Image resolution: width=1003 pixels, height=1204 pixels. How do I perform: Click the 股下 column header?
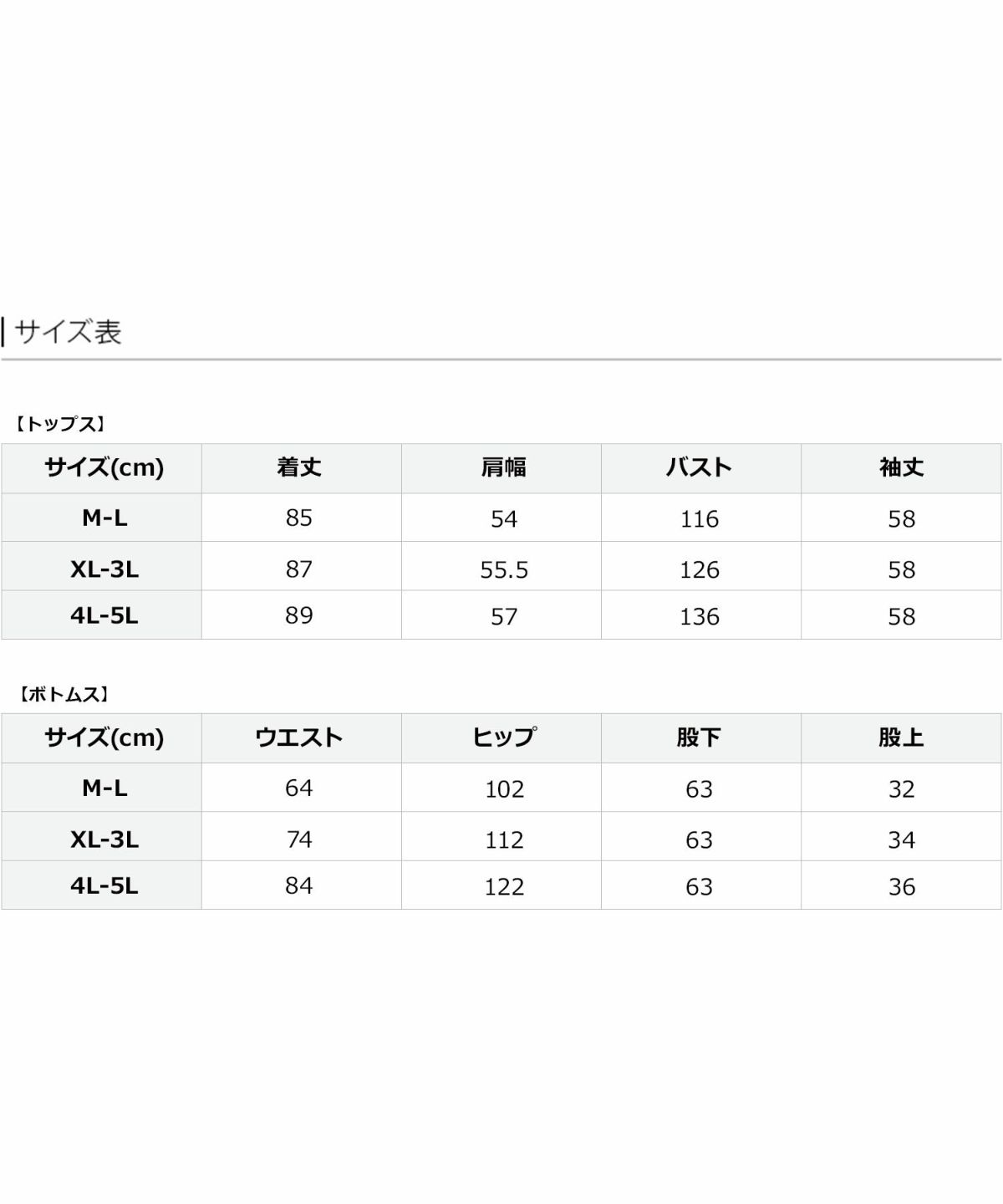coord(699,737)
